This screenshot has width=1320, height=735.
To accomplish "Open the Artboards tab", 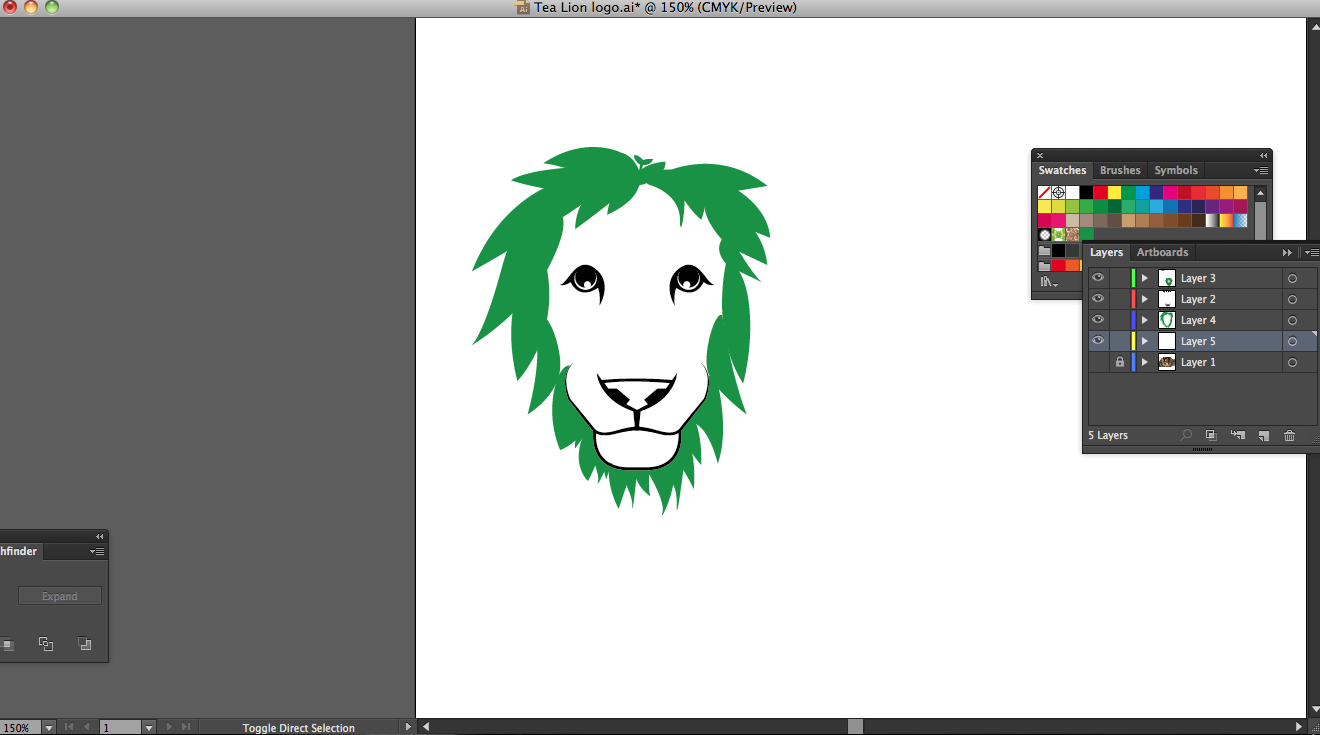I will [1162, 253].
